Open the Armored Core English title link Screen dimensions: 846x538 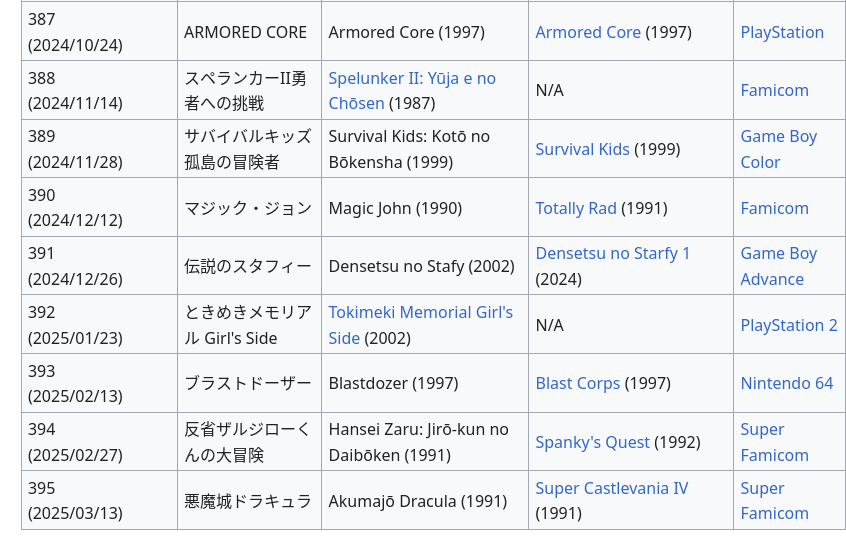(588, 32)
